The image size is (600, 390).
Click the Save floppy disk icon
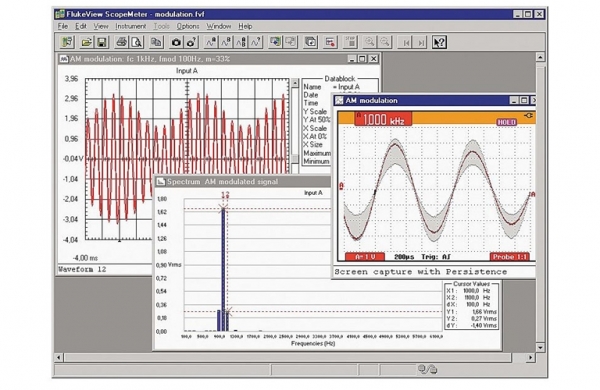click(x=102, y=42)
